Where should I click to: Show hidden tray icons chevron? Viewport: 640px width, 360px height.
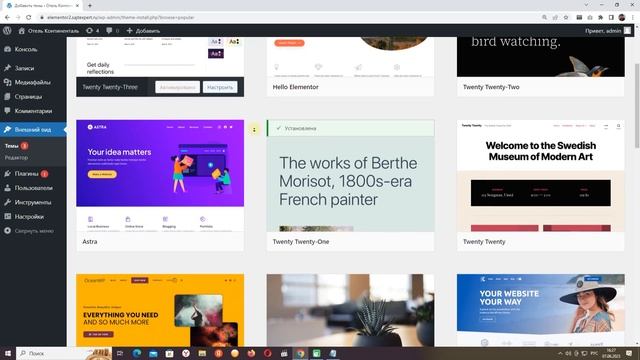coord(560,353)
